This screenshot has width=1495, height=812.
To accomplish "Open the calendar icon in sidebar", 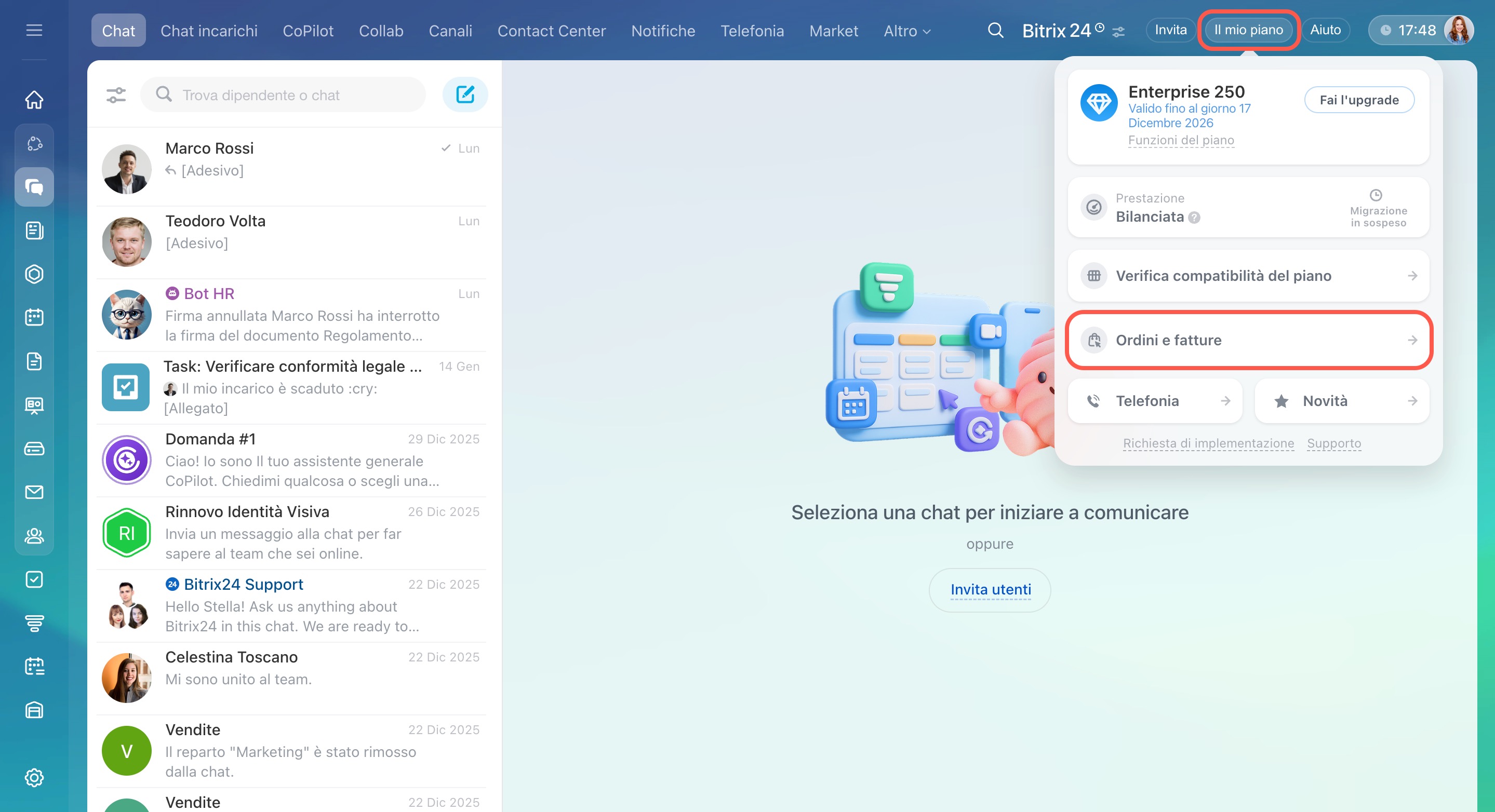I will [x=34, y=317].
